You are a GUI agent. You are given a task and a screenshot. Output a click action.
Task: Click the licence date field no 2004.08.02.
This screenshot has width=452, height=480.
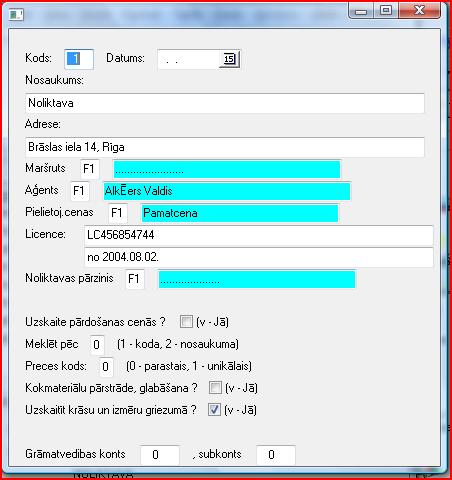(259, 257)
